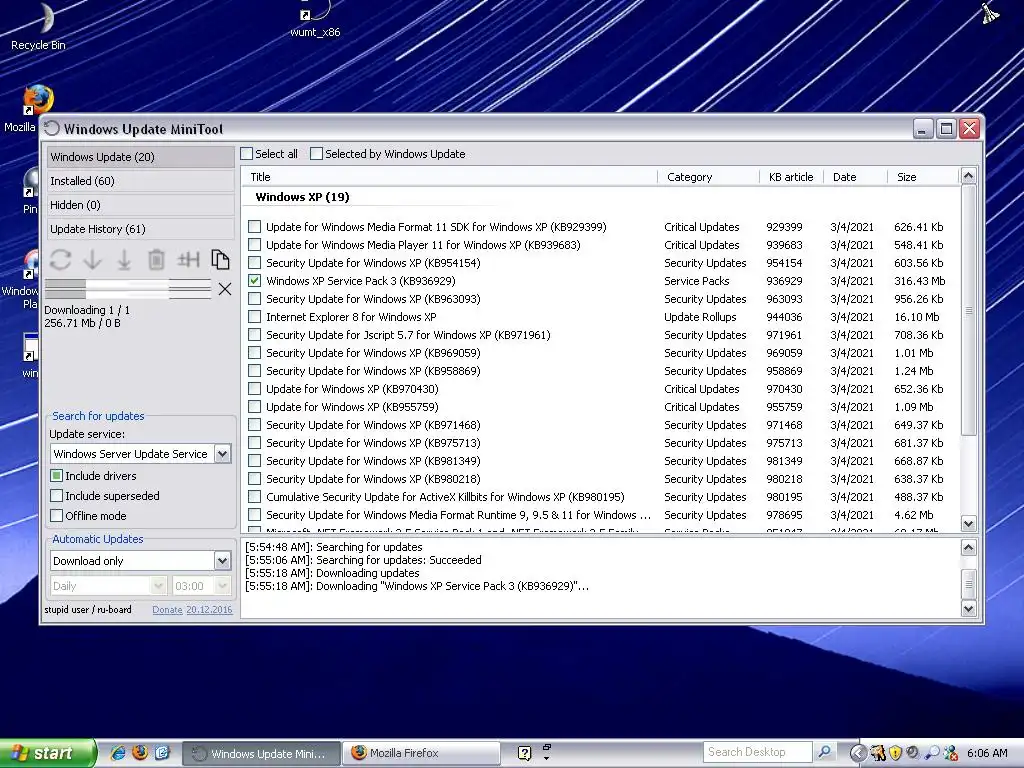Launch Internet Explorer from quick launch
Viewport: 1024px width, 768px height.
118,753
